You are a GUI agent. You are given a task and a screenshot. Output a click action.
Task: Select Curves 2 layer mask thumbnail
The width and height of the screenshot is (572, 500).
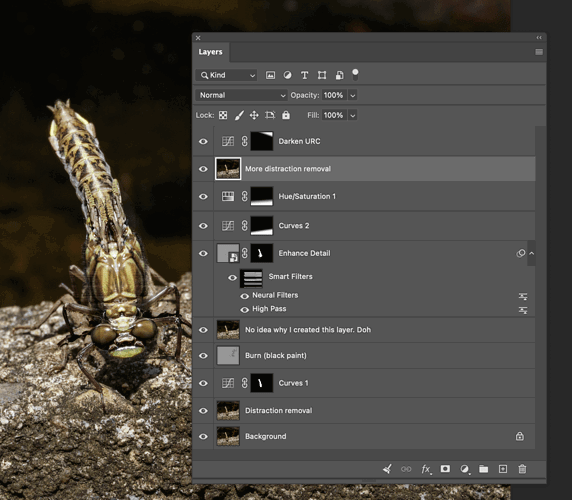(x=262, y=226)
